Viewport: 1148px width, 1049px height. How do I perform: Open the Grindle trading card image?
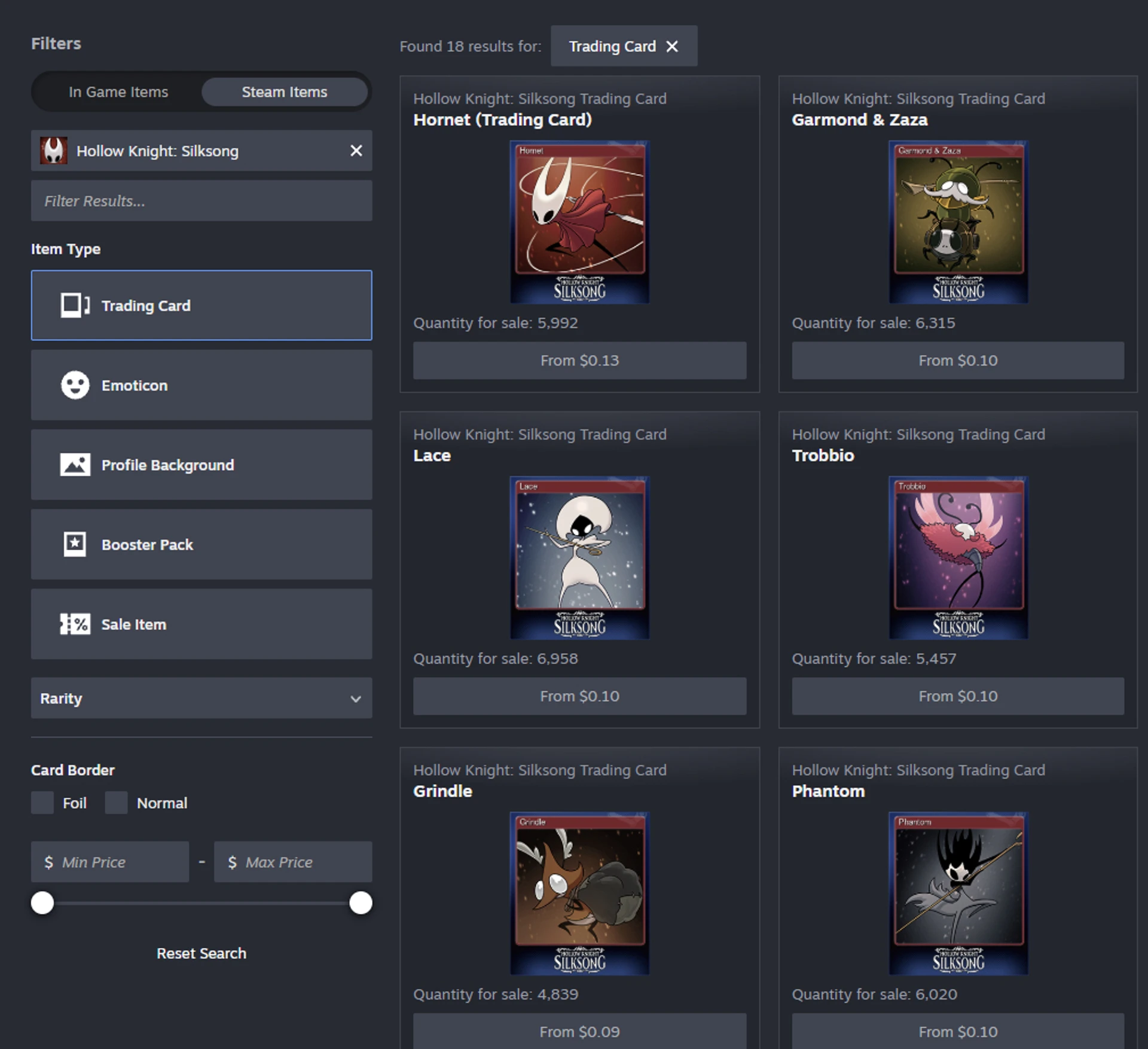579,893
